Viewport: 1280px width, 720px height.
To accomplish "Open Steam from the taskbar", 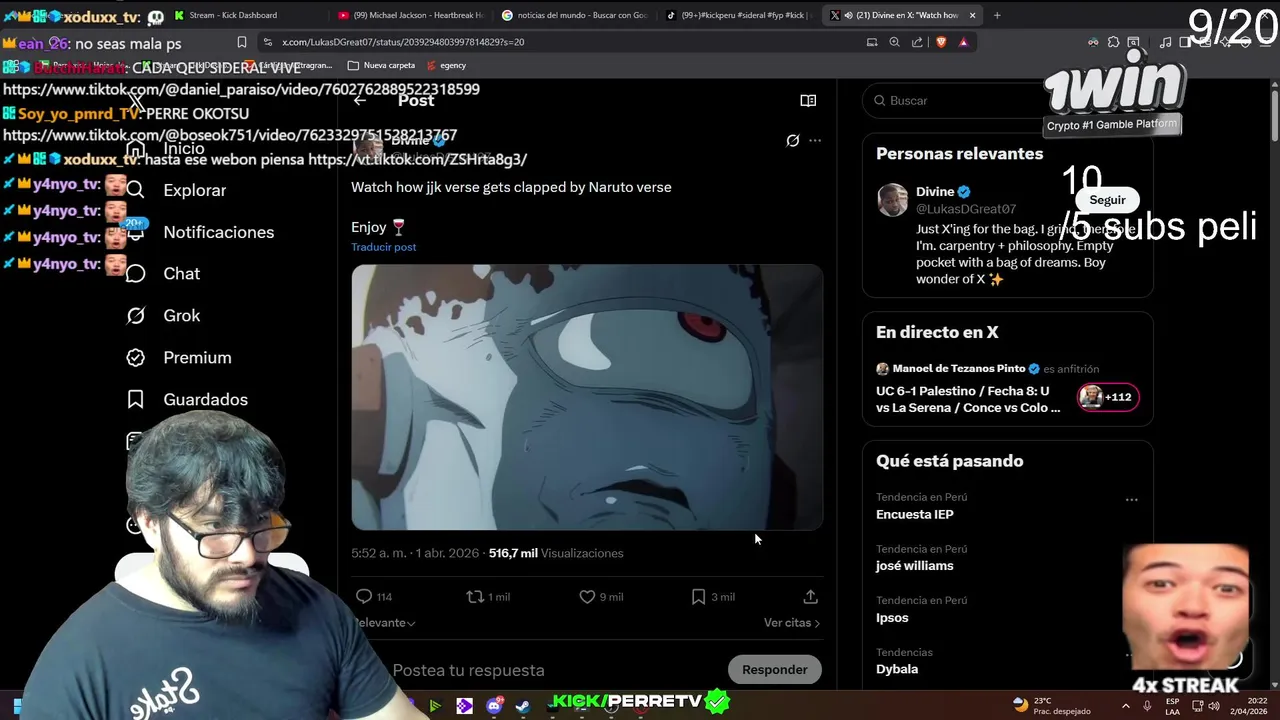I will coord(523,706).
